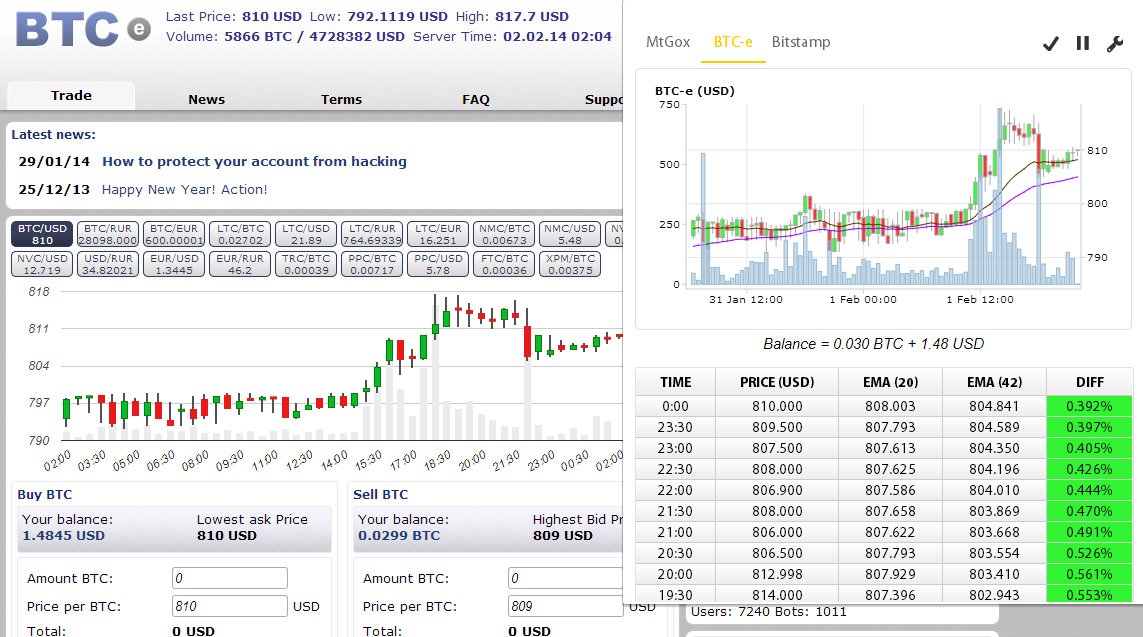Click the 23:30 time cell
This screenshot has width=1143, height=637.
[676, 427]
